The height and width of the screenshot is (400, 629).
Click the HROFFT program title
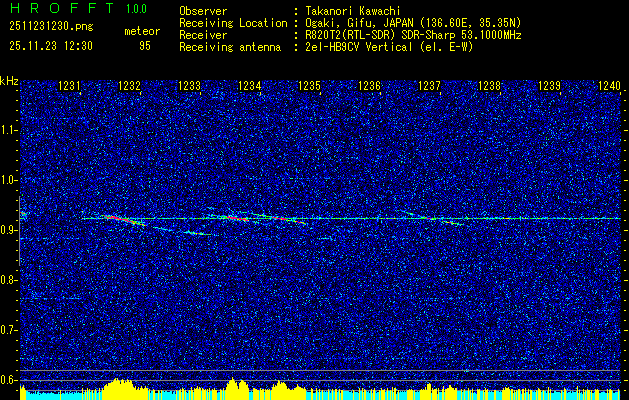click(x=62, y=8)
